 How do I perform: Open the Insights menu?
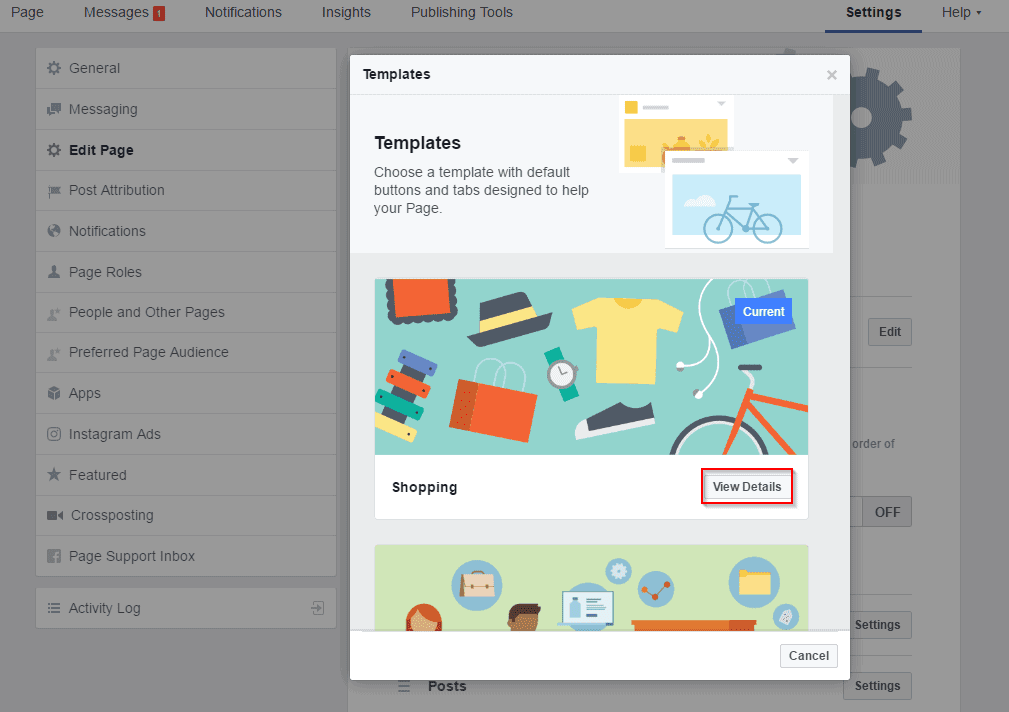(346, 13)
